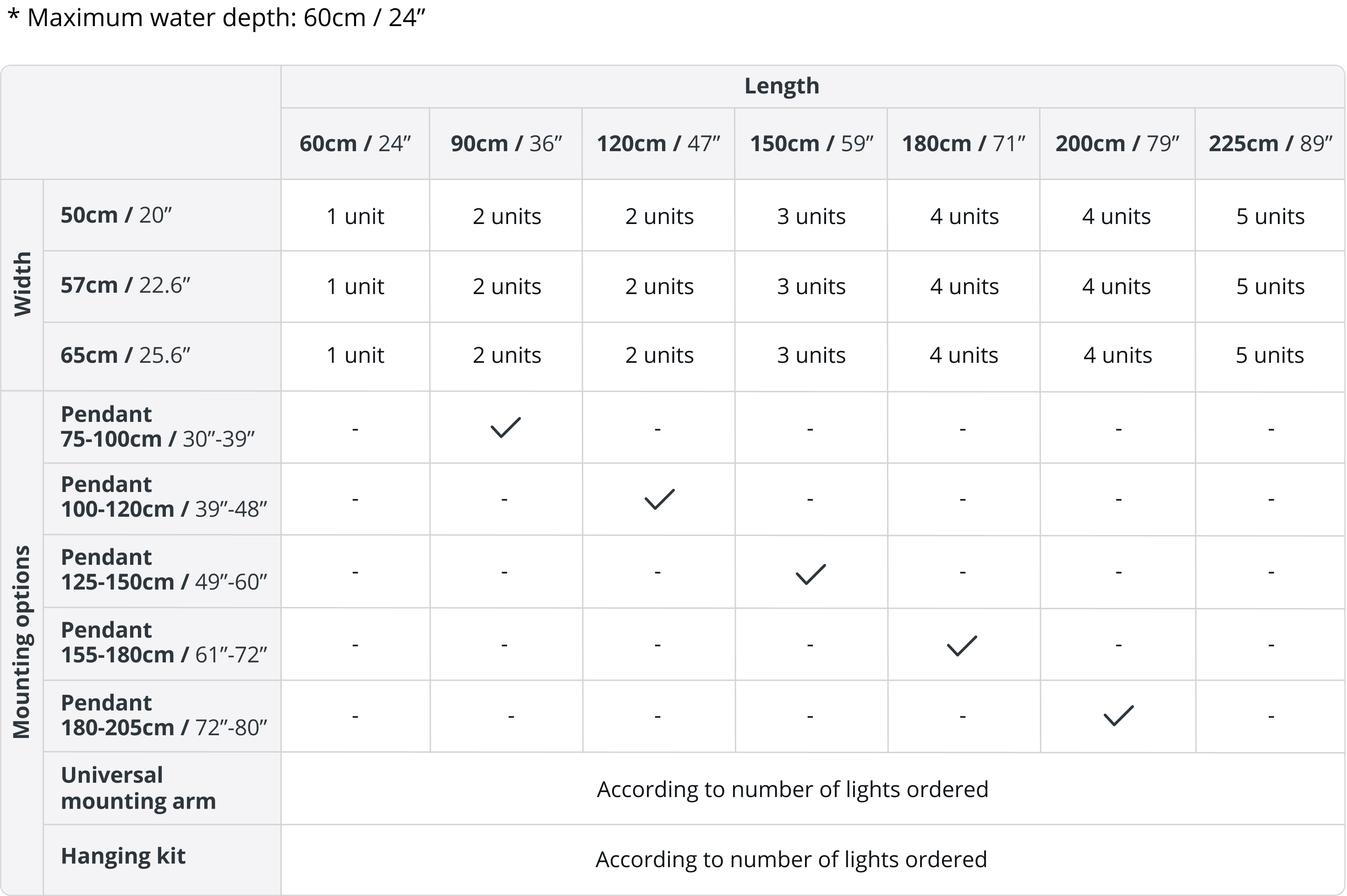1347x896 pixels.
Task: Click the 65cm / 25.6" width row label
Action: pyautogui.click(x=125, y=355)
